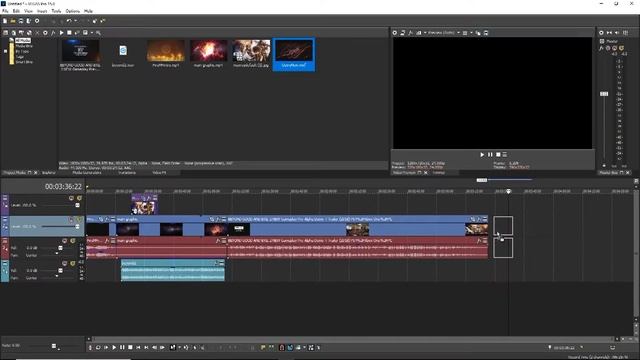Pause timeline playback in transport bar

[122, 347]
